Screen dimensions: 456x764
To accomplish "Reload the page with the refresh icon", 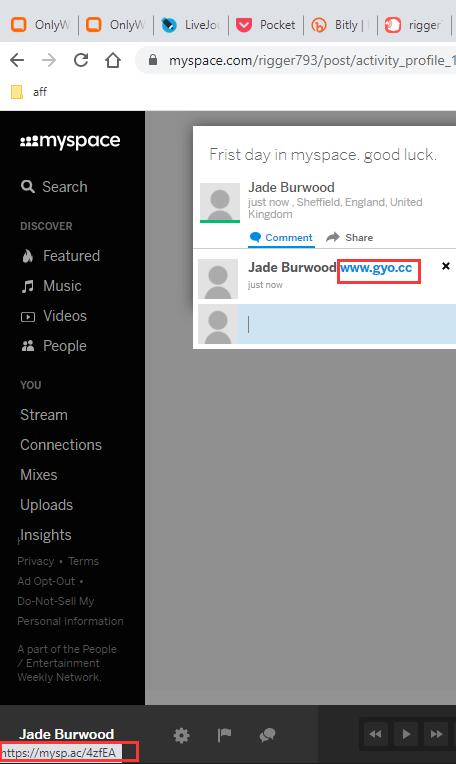I will [x=81, y=60].
